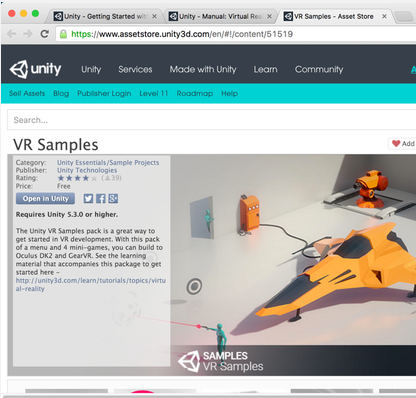
Task: Click the green padlock security icon
Action: [63, 34]
